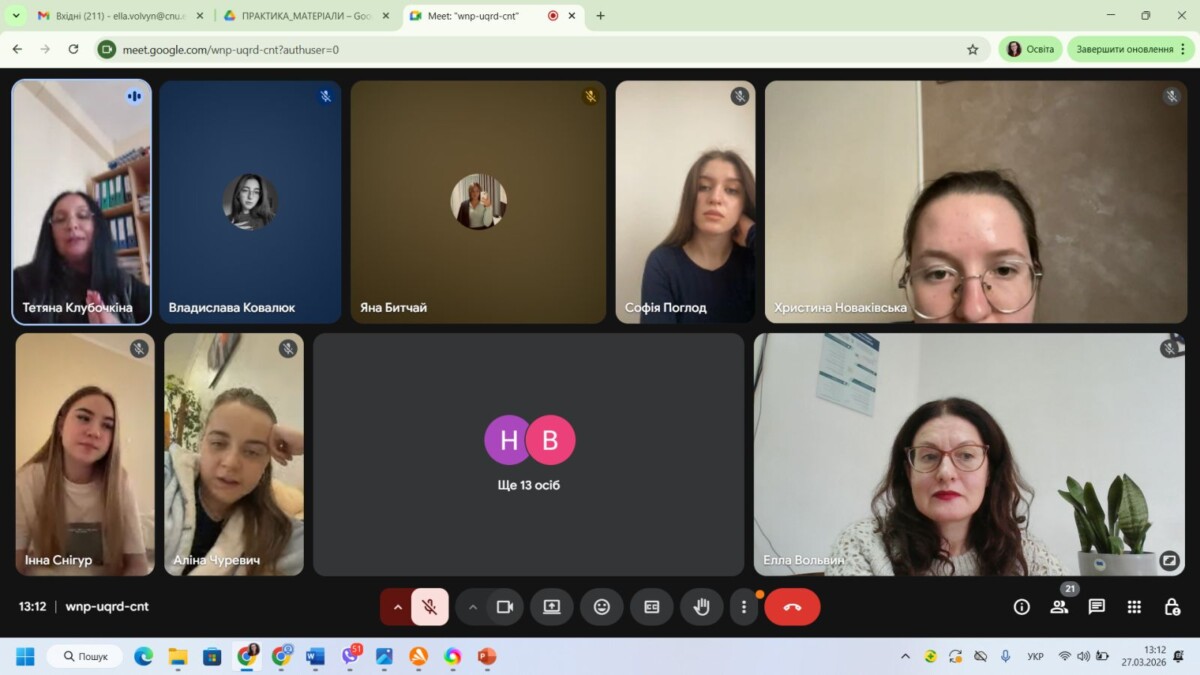Open more options three-dot menu
The width and height of the screenshot is (1200, 675).
[743, 607]
